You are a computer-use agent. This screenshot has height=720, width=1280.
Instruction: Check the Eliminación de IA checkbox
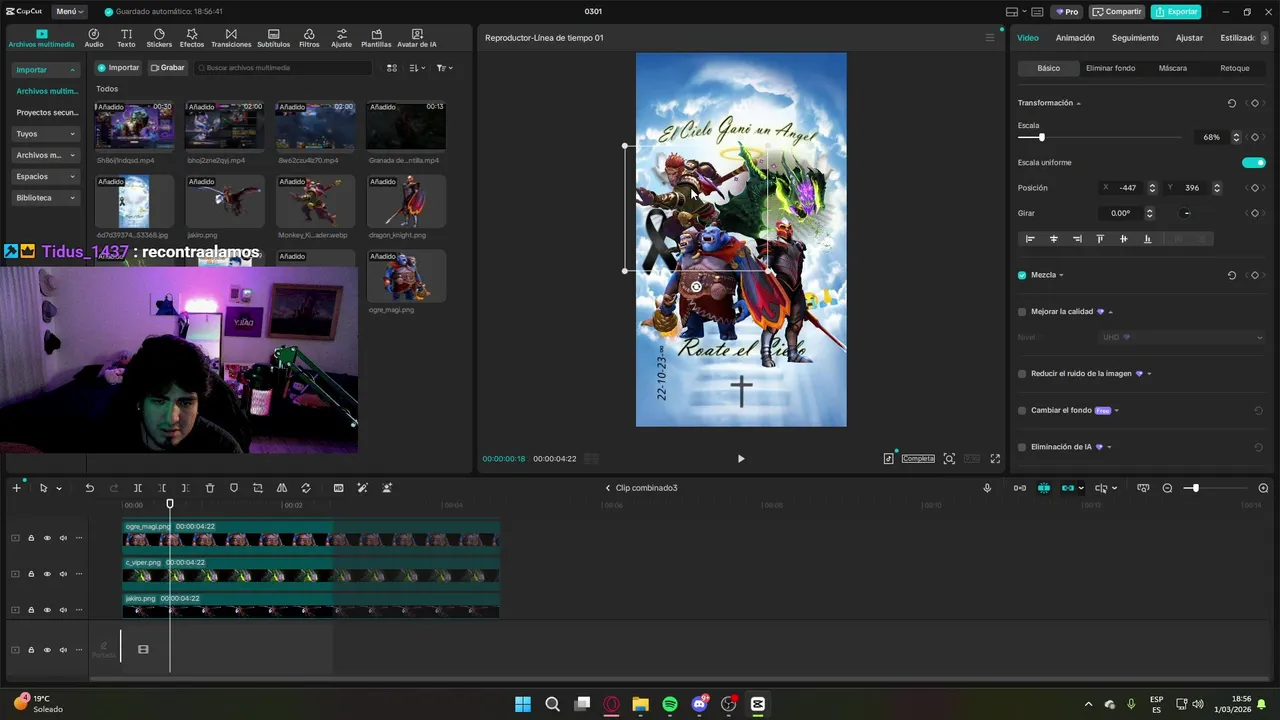(x=1022, y=447)
